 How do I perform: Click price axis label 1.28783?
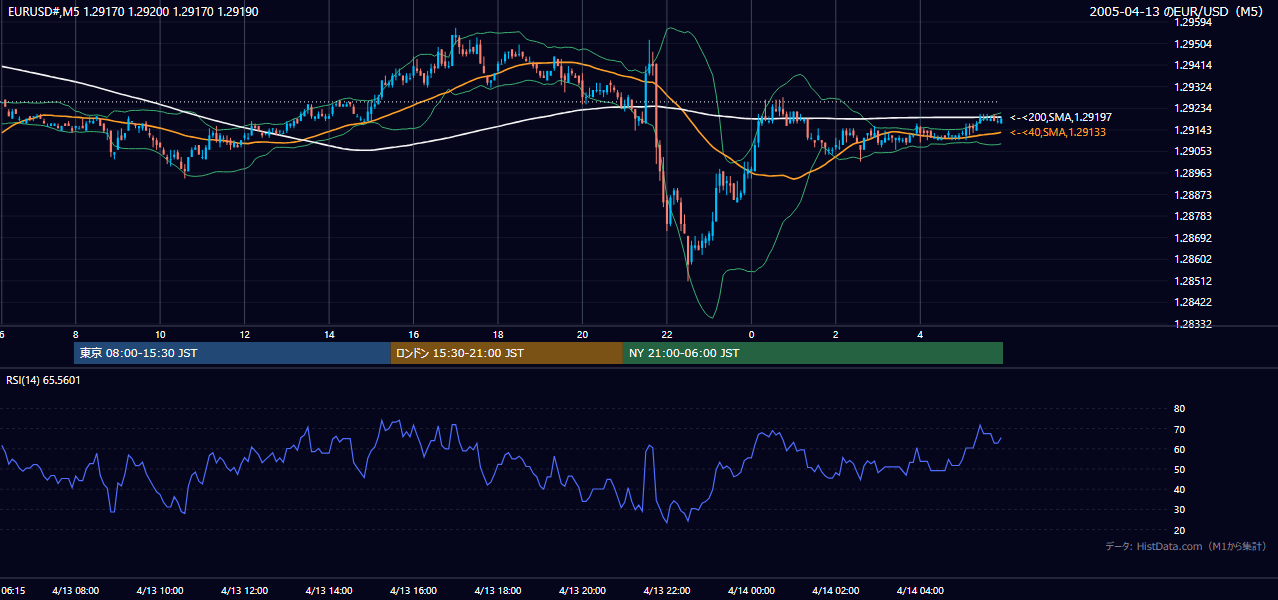tap(1192, 216)
